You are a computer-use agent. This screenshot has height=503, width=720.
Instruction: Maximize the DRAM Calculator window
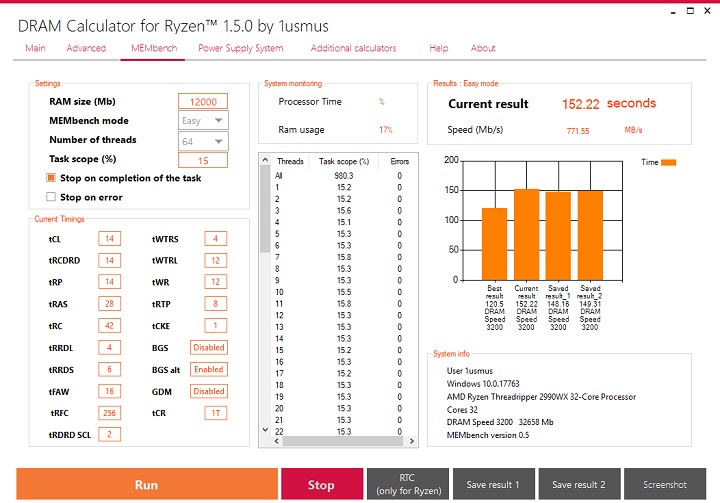point(690,11)
